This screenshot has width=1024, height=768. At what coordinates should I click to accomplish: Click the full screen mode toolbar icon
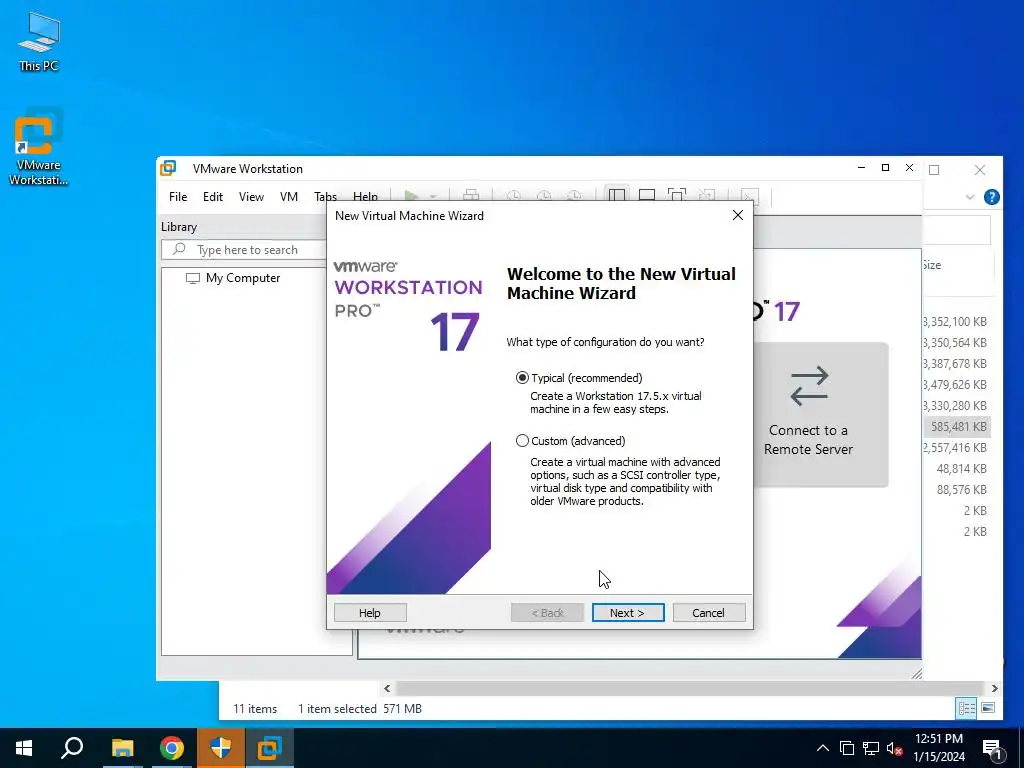click(677, 195)
